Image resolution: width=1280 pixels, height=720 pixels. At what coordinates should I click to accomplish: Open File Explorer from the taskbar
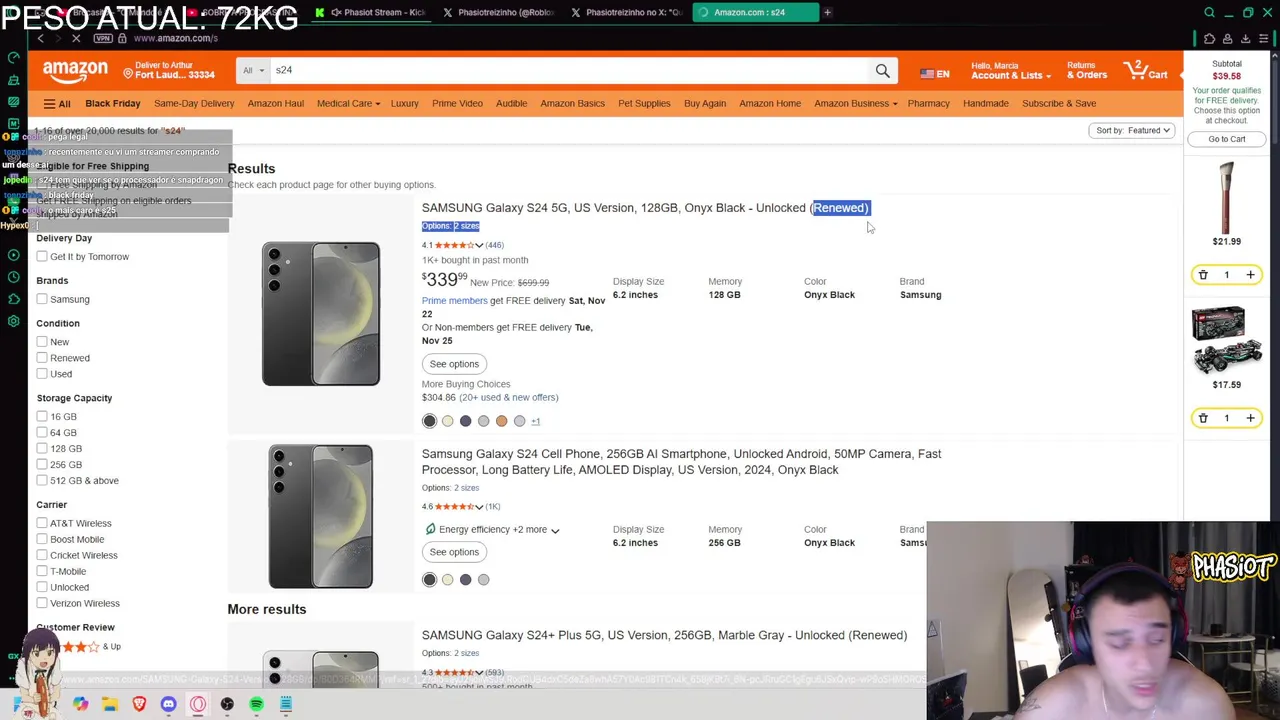coord(110,705)
